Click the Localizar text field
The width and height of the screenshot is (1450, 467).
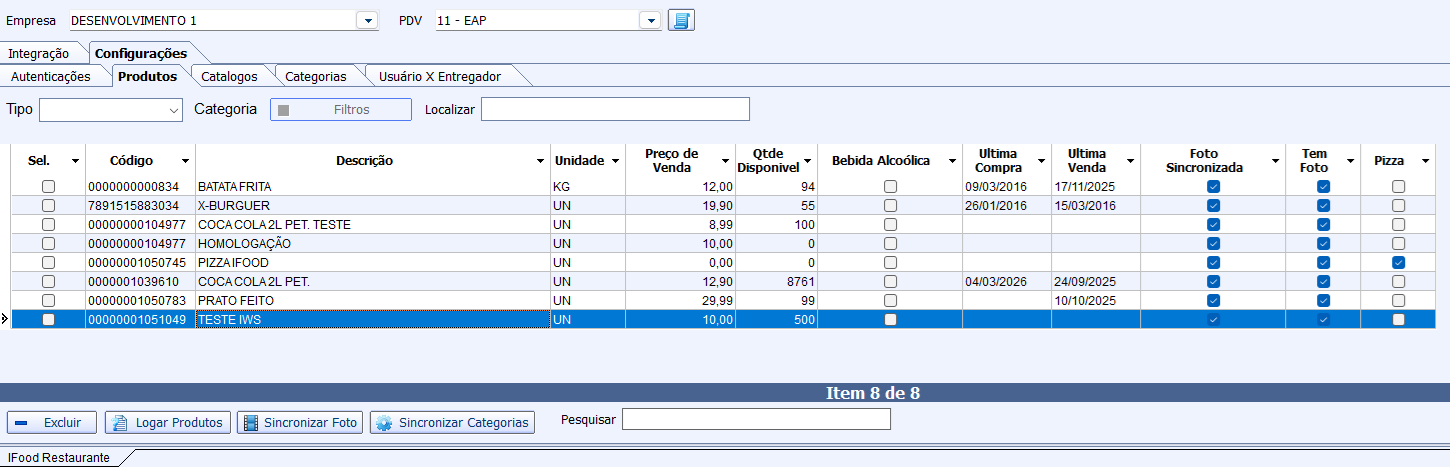(615, 109)
